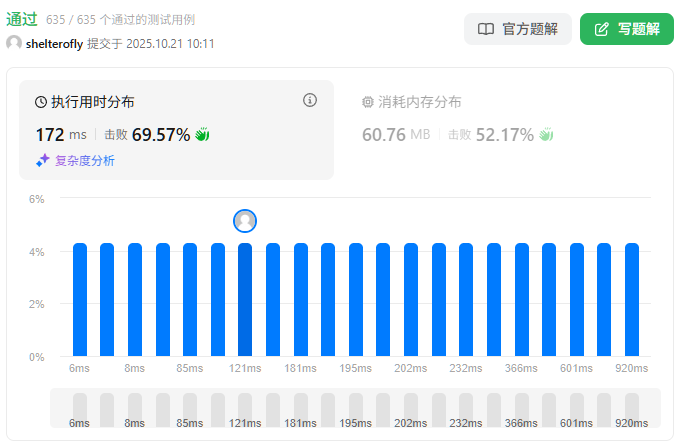Screen dimensions: 680x447
Task: Switch to the 消耗内存分布 memory panel
Action: click(x=419, y=102)
